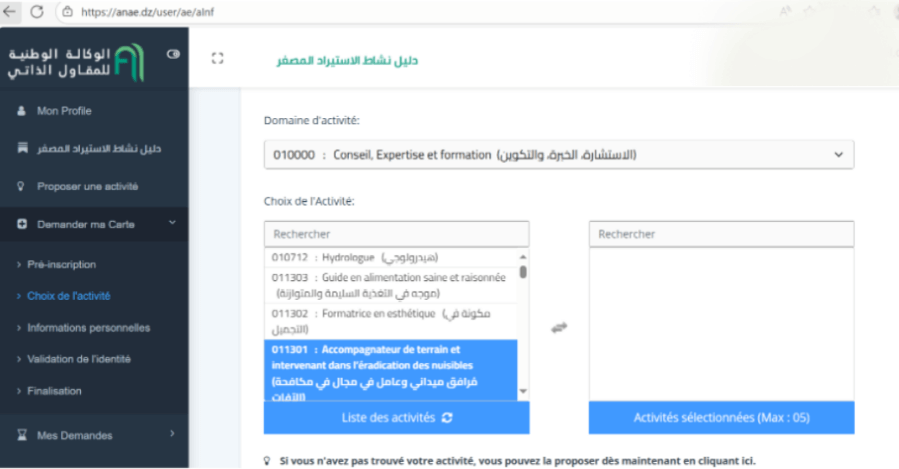Open the Pré-inscription step

pos(62,264)
